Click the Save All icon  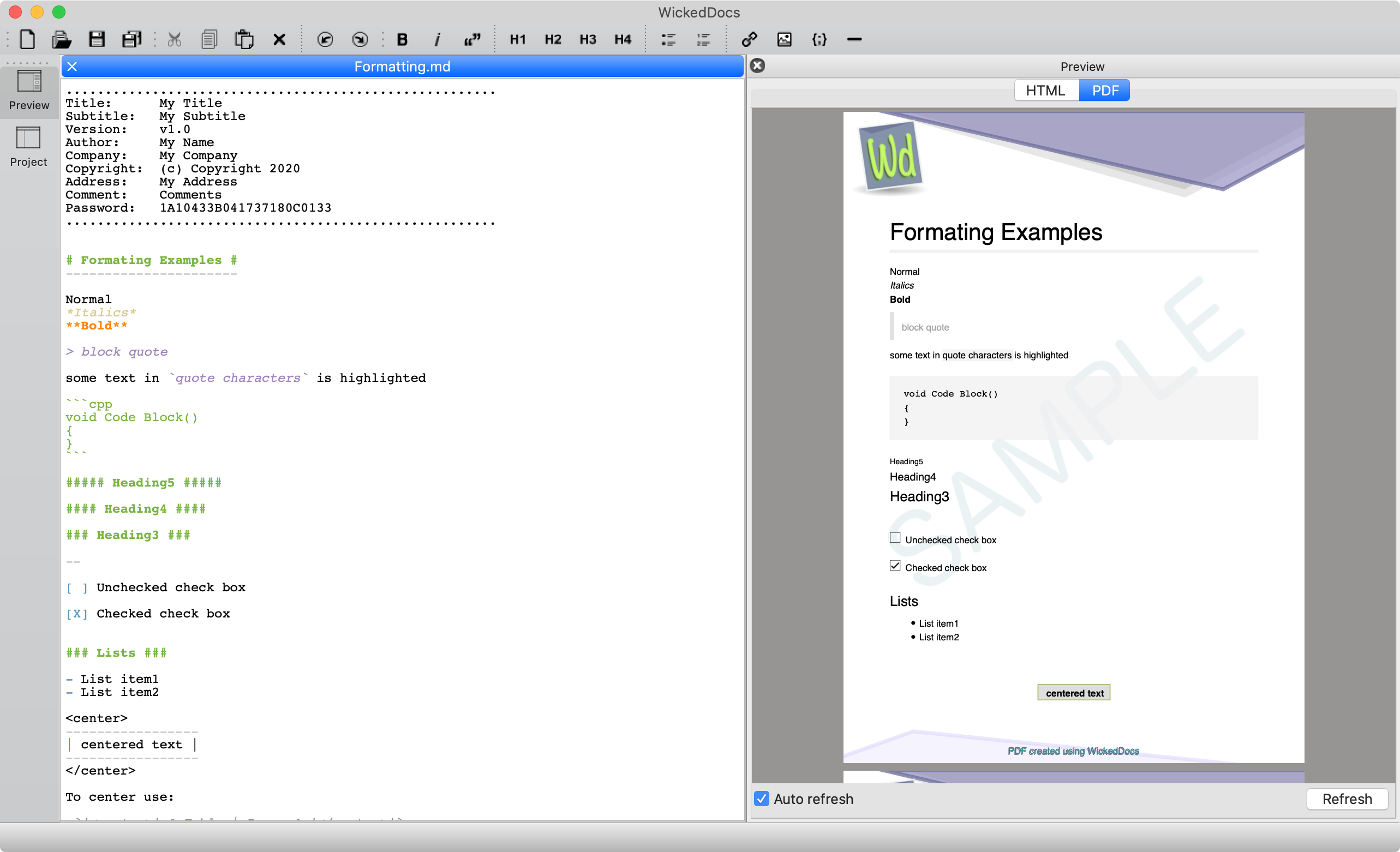coord(131,39)
